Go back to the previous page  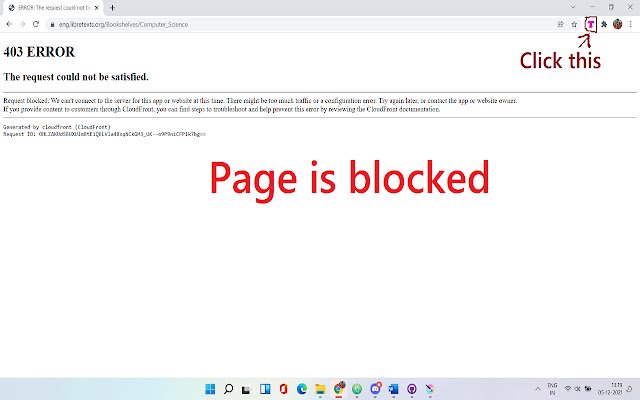(x=9, y=24)
